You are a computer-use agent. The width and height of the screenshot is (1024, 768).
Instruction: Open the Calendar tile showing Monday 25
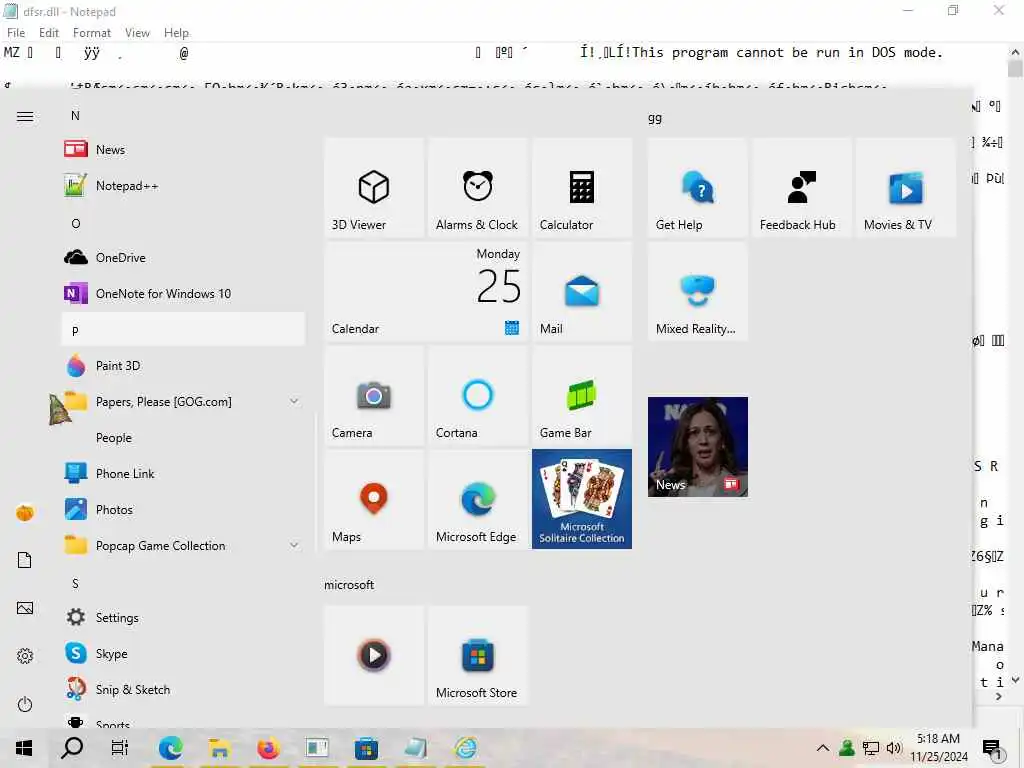tap(426, 291)
